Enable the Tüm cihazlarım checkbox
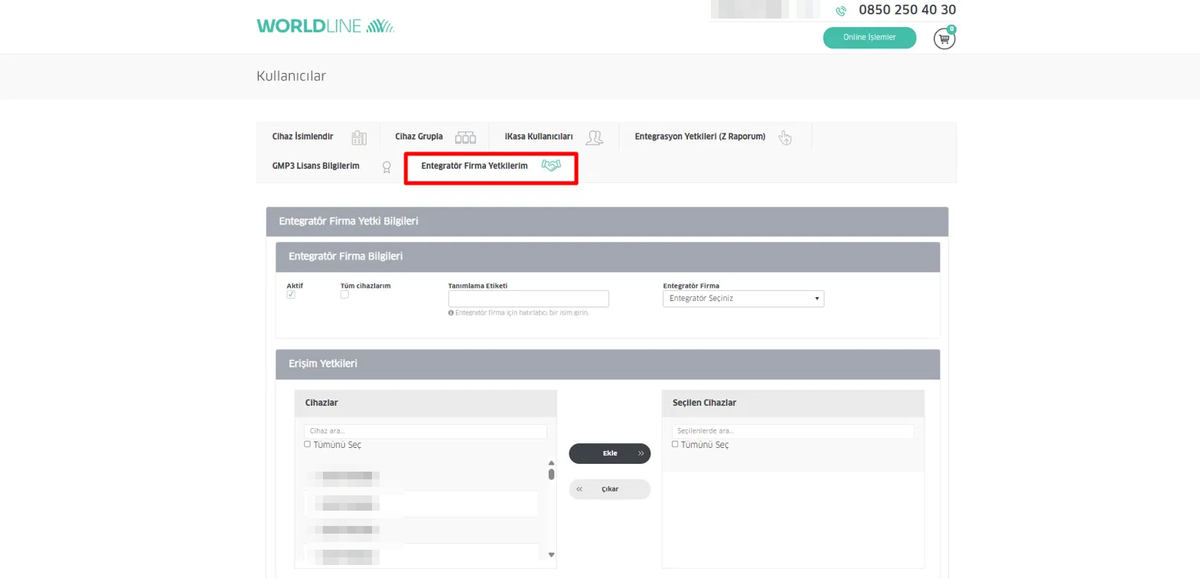The width and height of the screenshot is (1200, 579). tap(344, 295)
